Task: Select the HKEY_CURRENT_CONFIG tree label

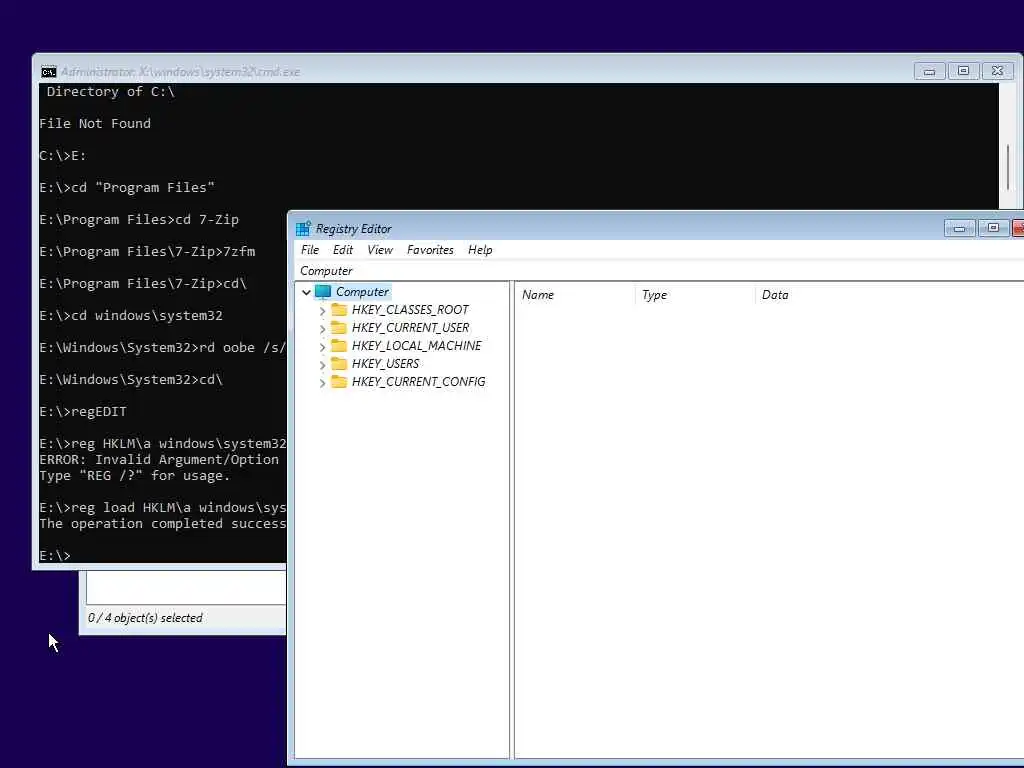Action: point(419,381)
